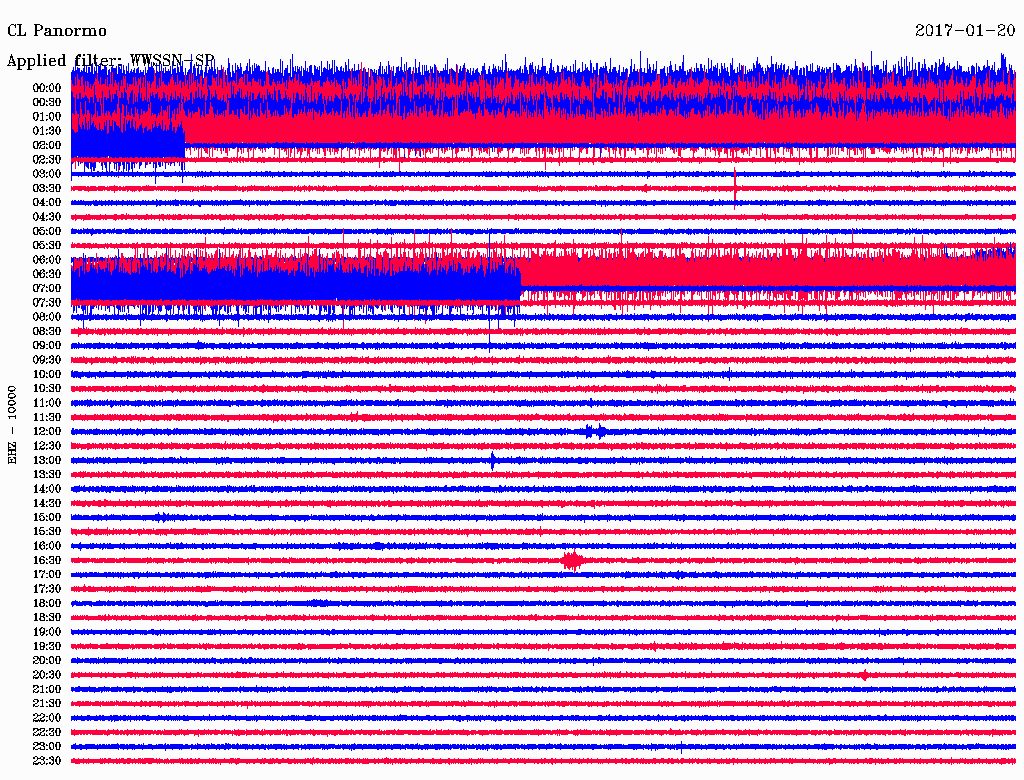Select the 23:00 time label
Viewport: 1024px width, 780px height.
point(47,746)
